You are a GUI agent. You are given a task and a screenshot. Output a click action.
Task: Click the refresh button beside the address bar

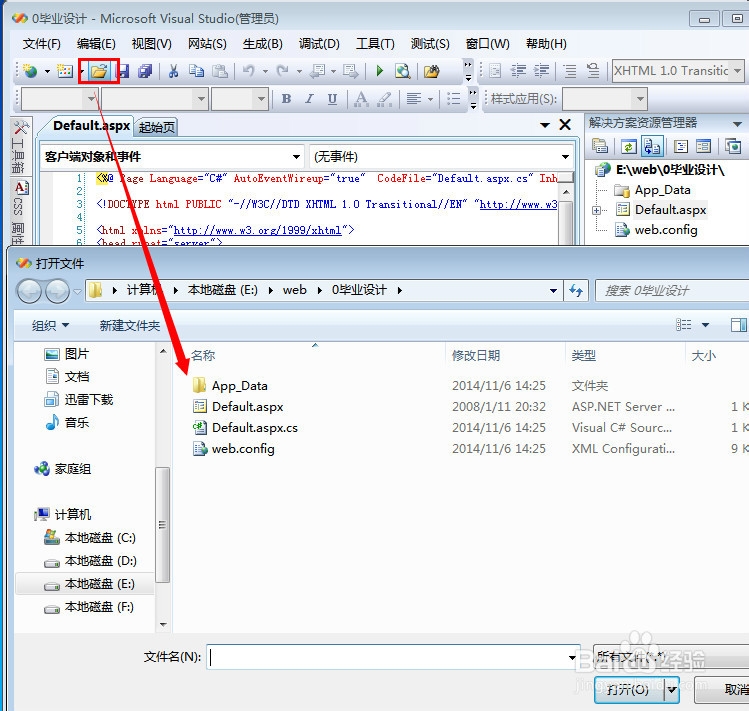click(x=577, y=291)
